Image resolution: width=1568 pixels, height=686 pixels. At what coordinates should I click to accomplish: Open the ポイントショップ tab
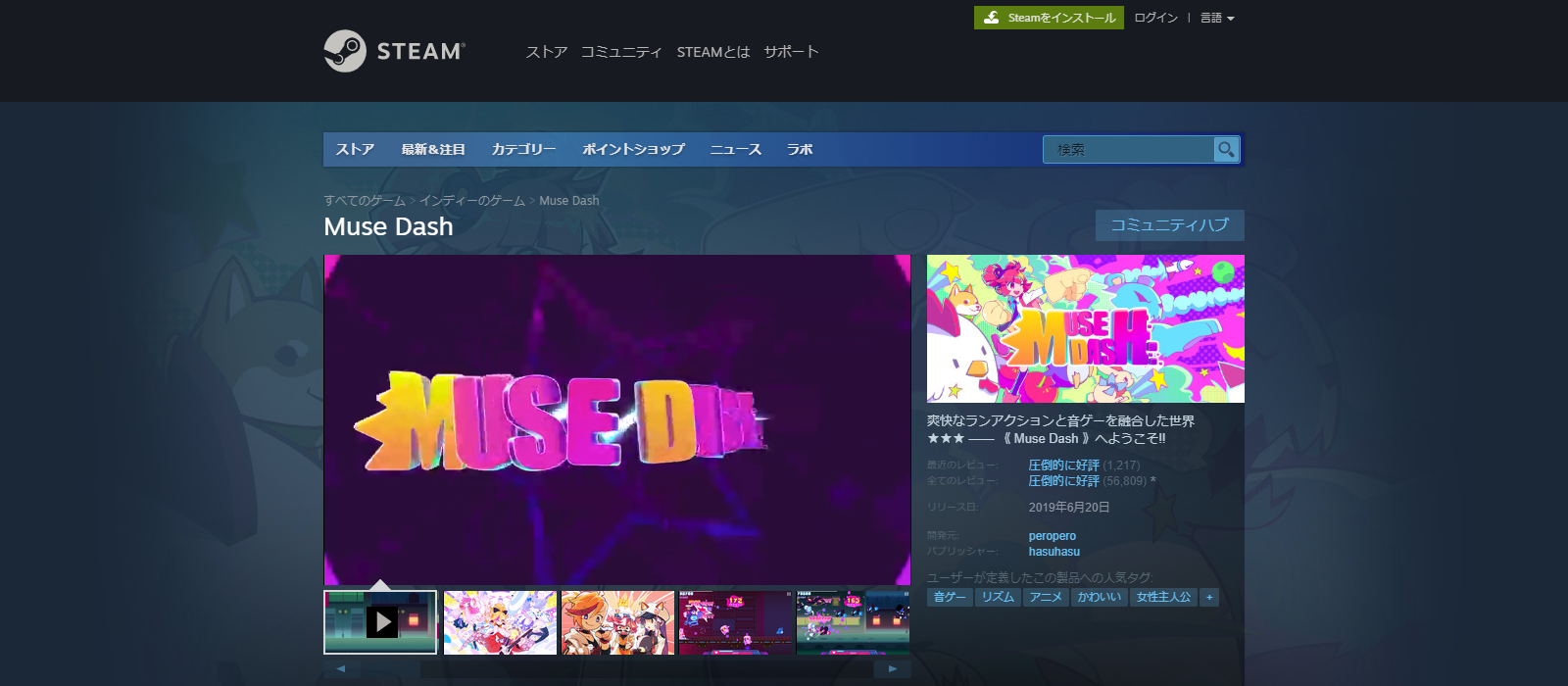pyautogui.click(x=633, y=149)
